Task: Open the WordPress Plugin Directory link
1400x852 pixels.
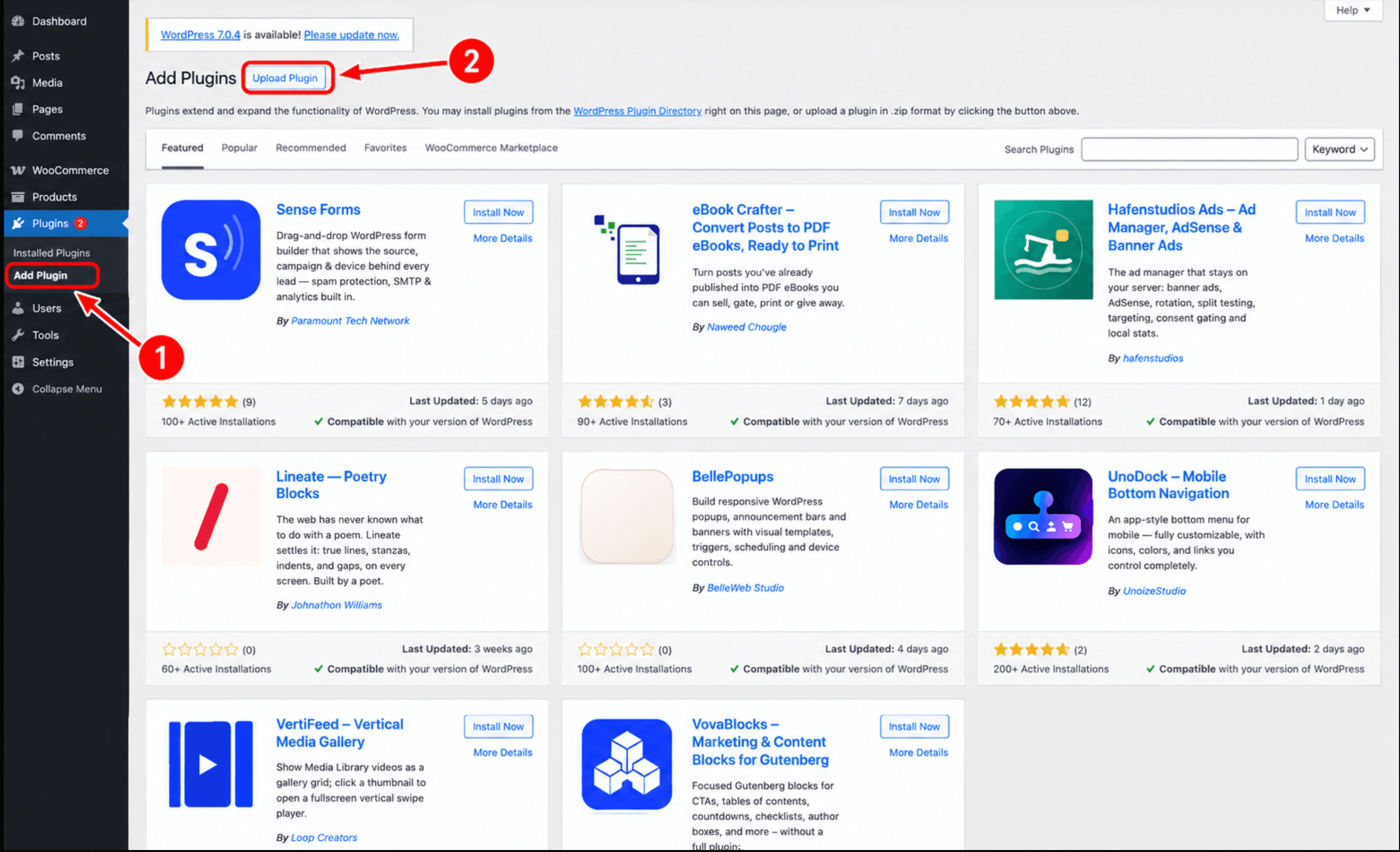Action: coord(637,111)
